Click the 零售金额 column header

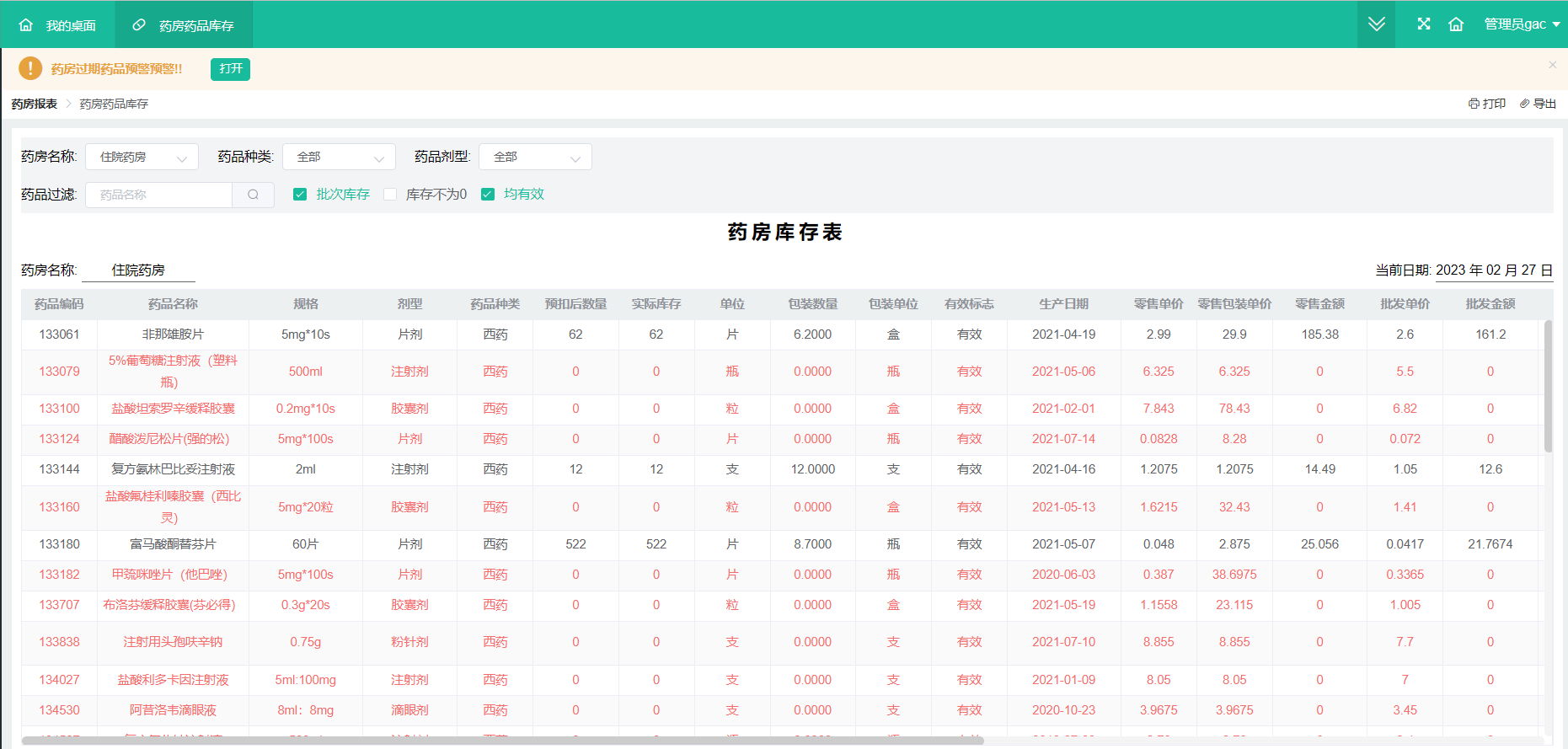pos(1319,304)
